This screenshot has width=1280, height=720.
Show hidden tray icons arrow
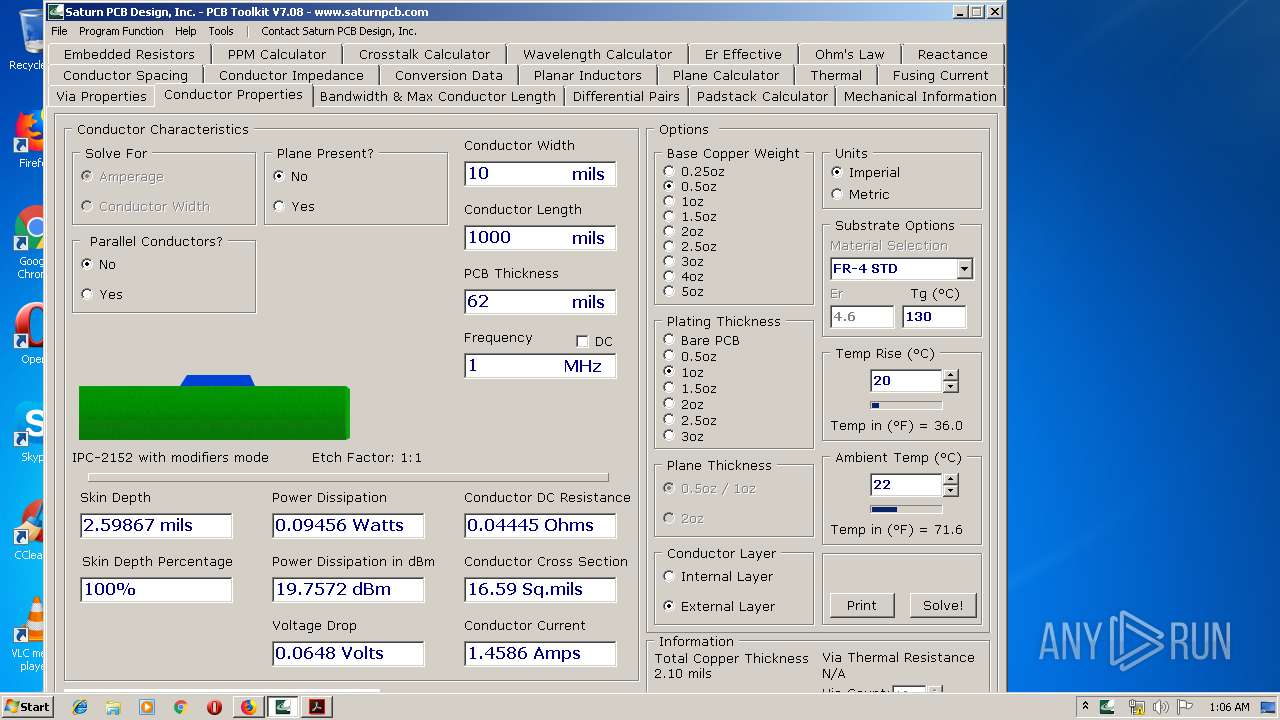pos(1085,707)
